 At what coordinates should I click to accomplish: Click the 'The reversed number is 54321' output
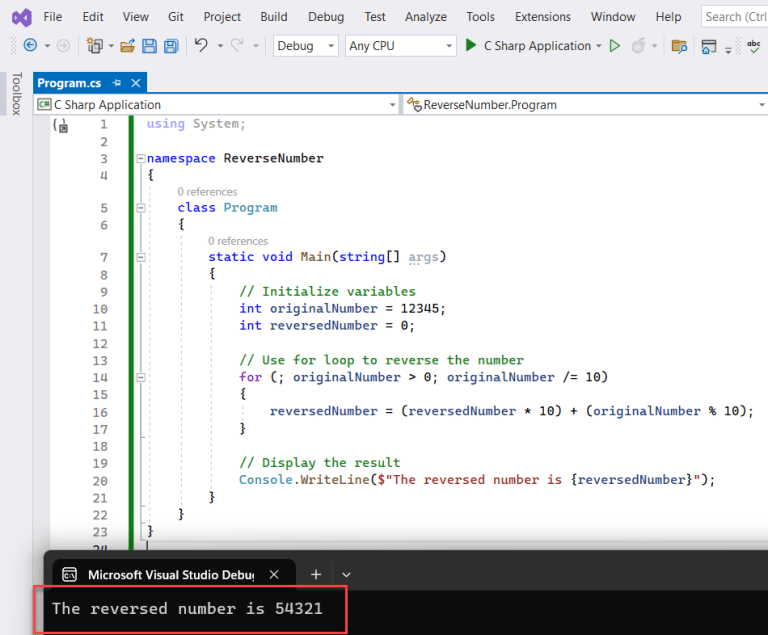pyautogui.click(x=188, y=608)
